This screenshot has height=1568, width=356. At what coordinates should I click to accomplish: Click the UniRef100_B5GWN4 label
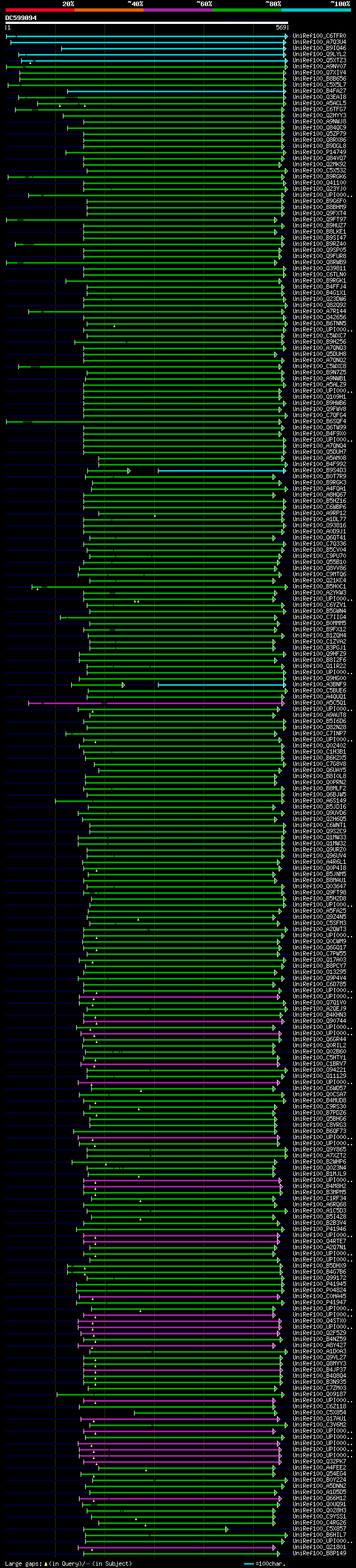(319, 611)
